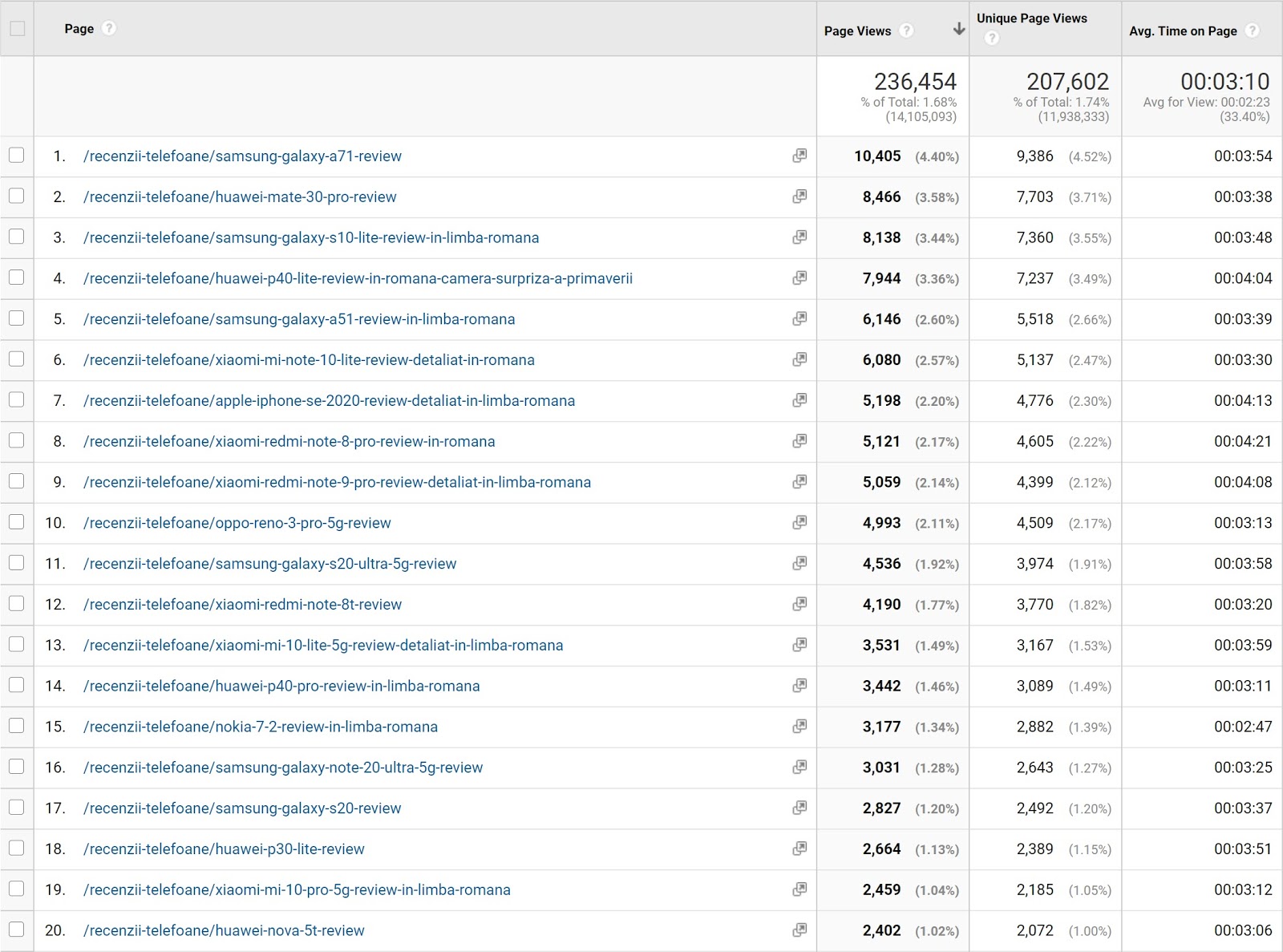Open apple-iphone-se-2020 review link
The height and width of the screenshot is (952, 1283).
[x=329, y=401]
